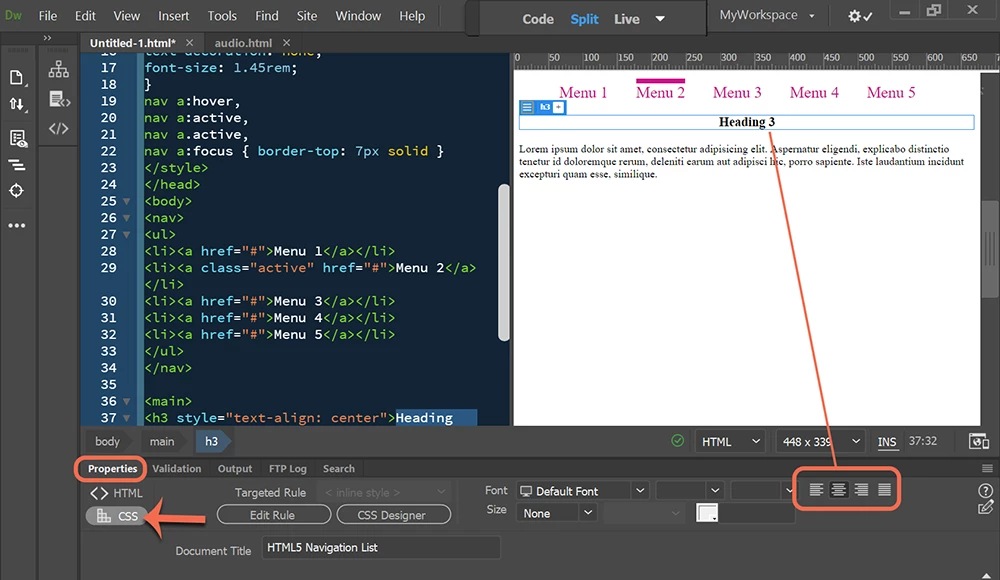Open Targeted Rule inline style dropdown

(x=385, y=493)
